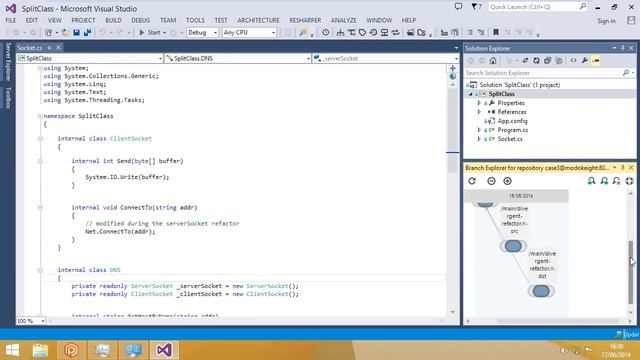
Task: Open the Server Explorer side tab
Action: pyautogui.click(x=8, y=61)
